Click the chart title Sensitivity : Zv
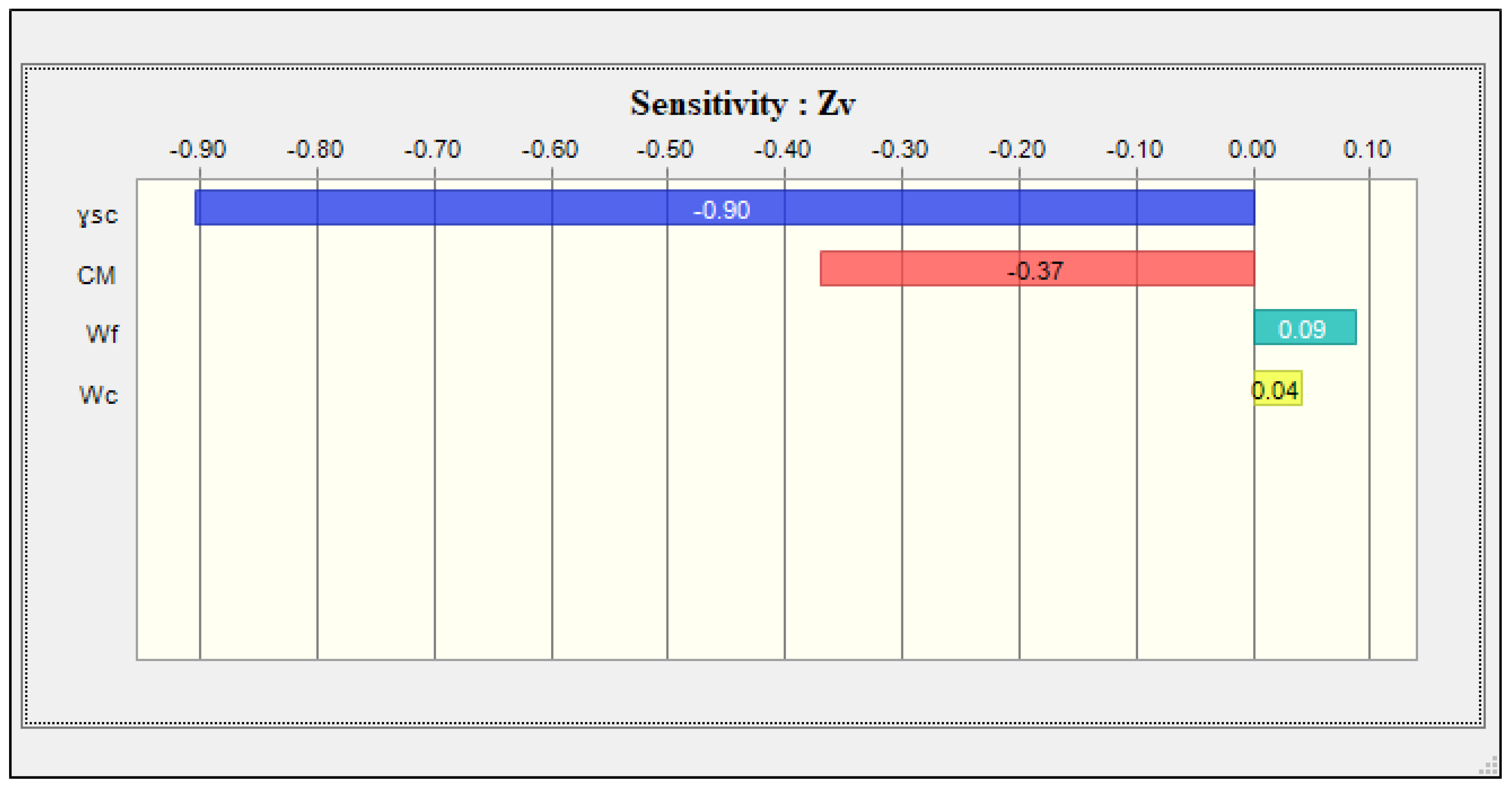The width and height of the screenshot is (1512, 791). click(743, 104)
